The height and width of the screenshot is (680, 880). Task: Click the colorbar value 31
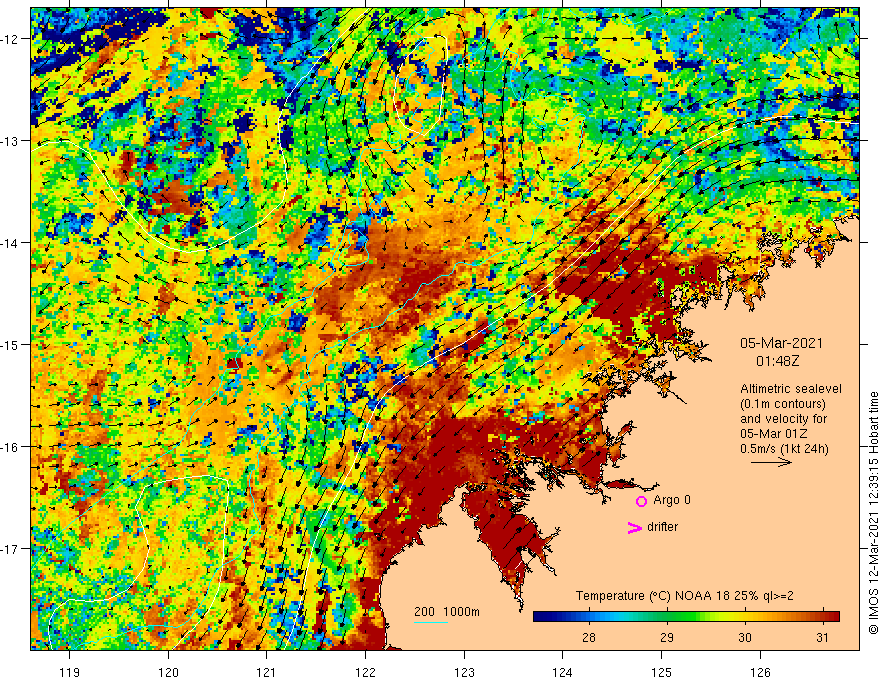pos(823,637)
